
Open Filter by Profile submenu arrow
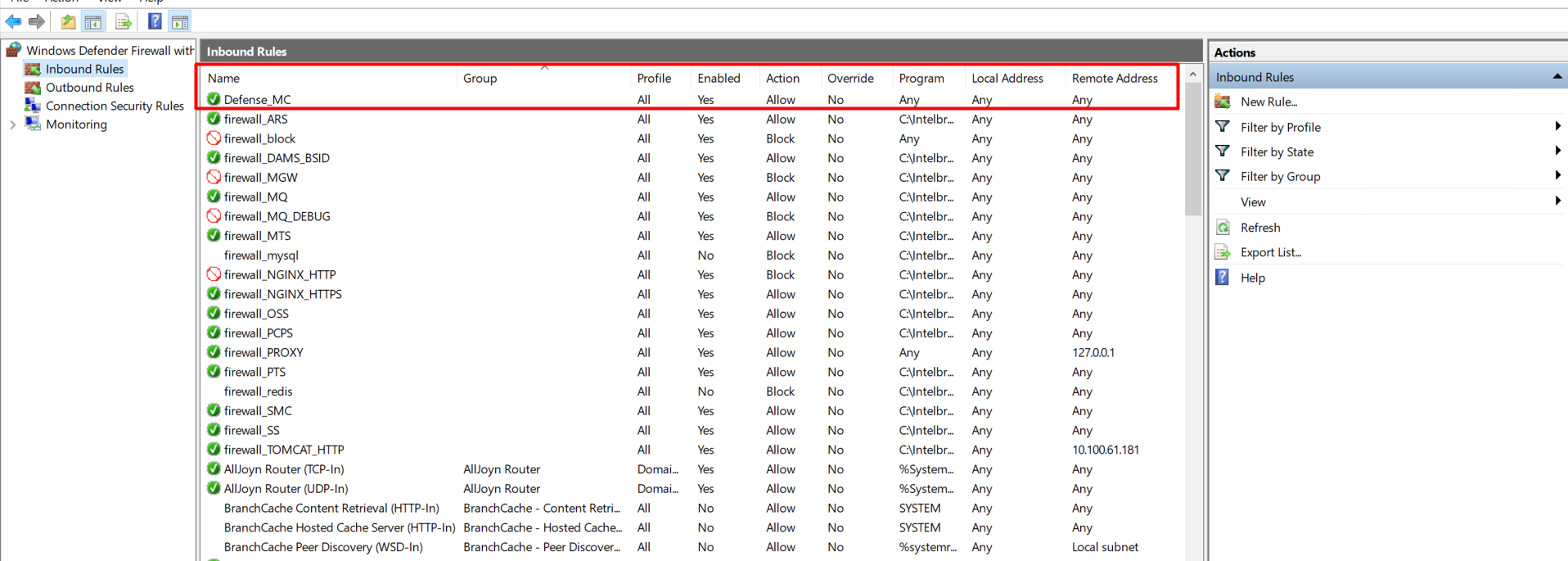[x=1557, y=126]
